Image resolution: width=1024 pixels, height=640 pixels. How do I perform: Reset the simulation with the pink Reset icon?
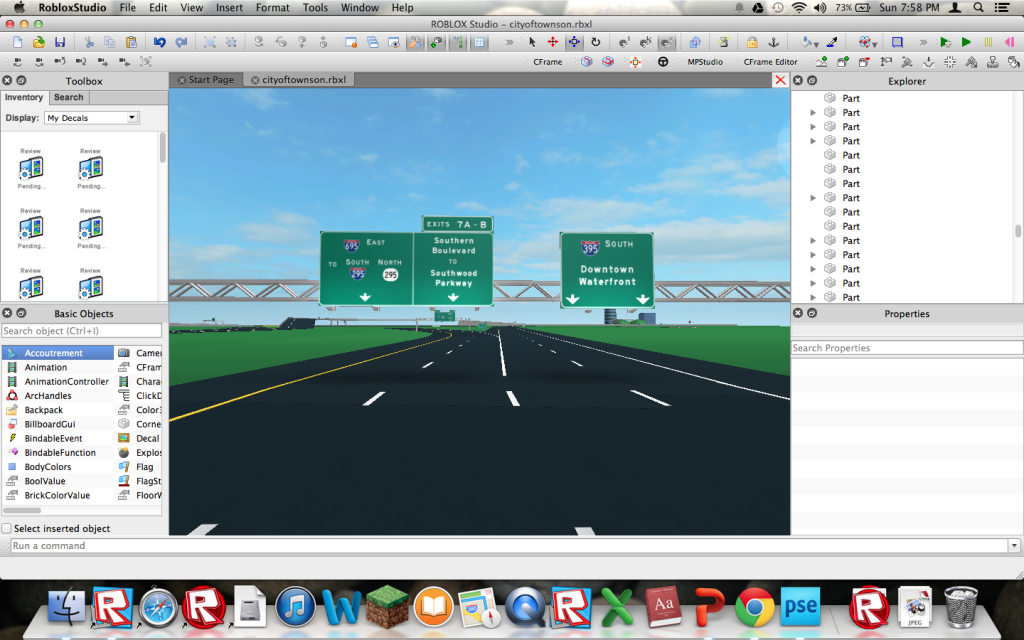1010,42
